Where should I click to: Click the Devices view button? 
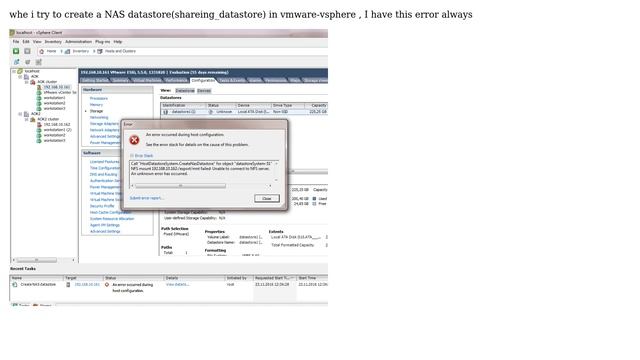tap(204, 90)
